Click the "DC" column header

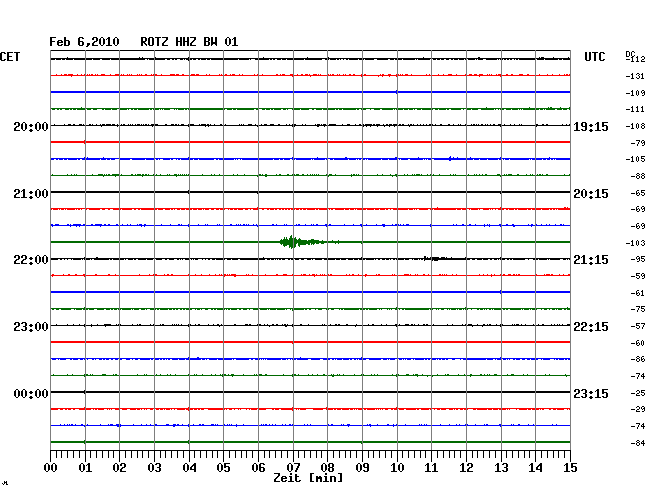click(630, 54)
